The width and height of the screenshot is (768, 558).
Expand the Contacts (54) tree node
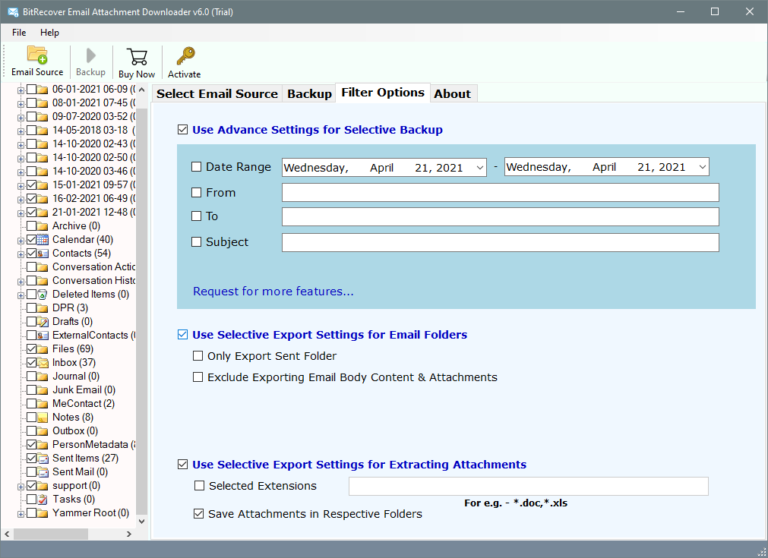tap(21, 254)
